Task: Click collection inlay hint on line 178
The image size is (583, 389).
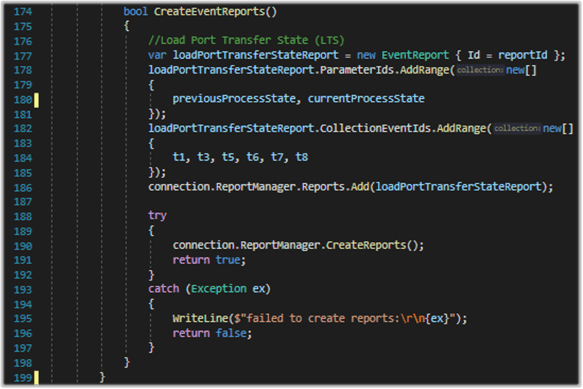Action: click(x=480, y=70)
